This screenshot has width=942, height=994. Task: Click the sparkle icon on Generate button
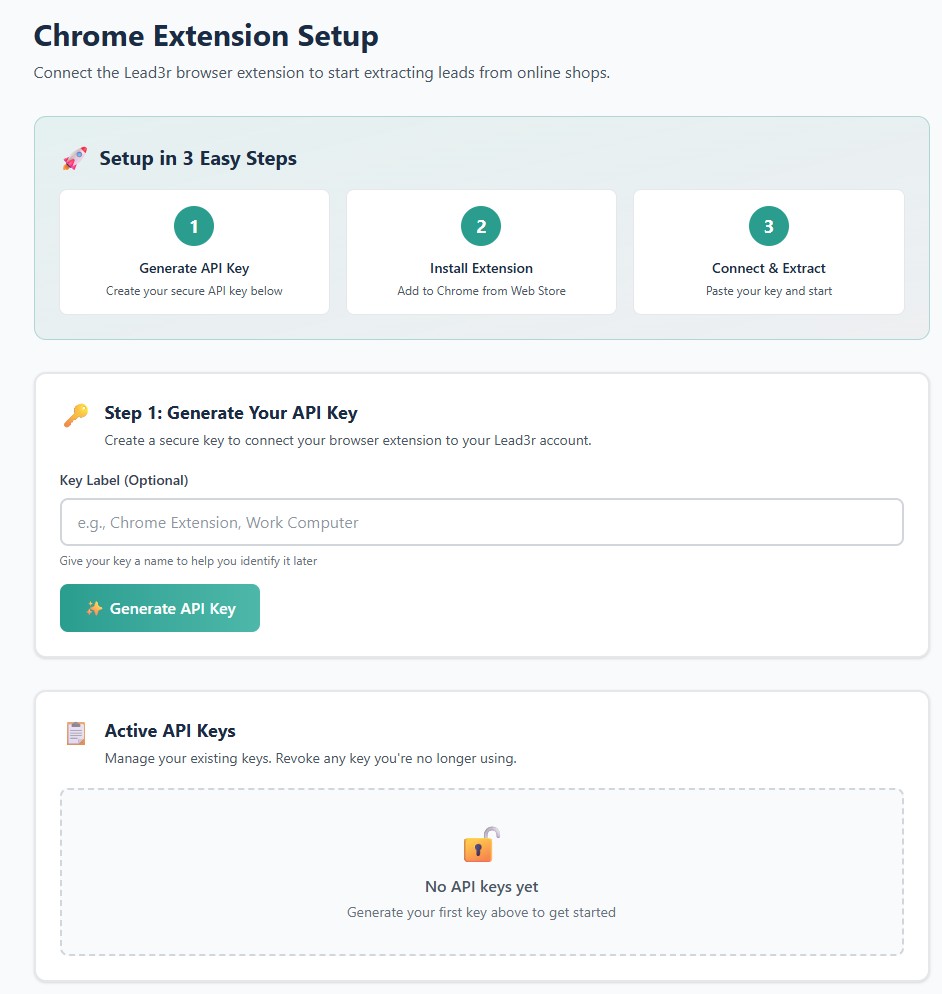click(94, 608)
